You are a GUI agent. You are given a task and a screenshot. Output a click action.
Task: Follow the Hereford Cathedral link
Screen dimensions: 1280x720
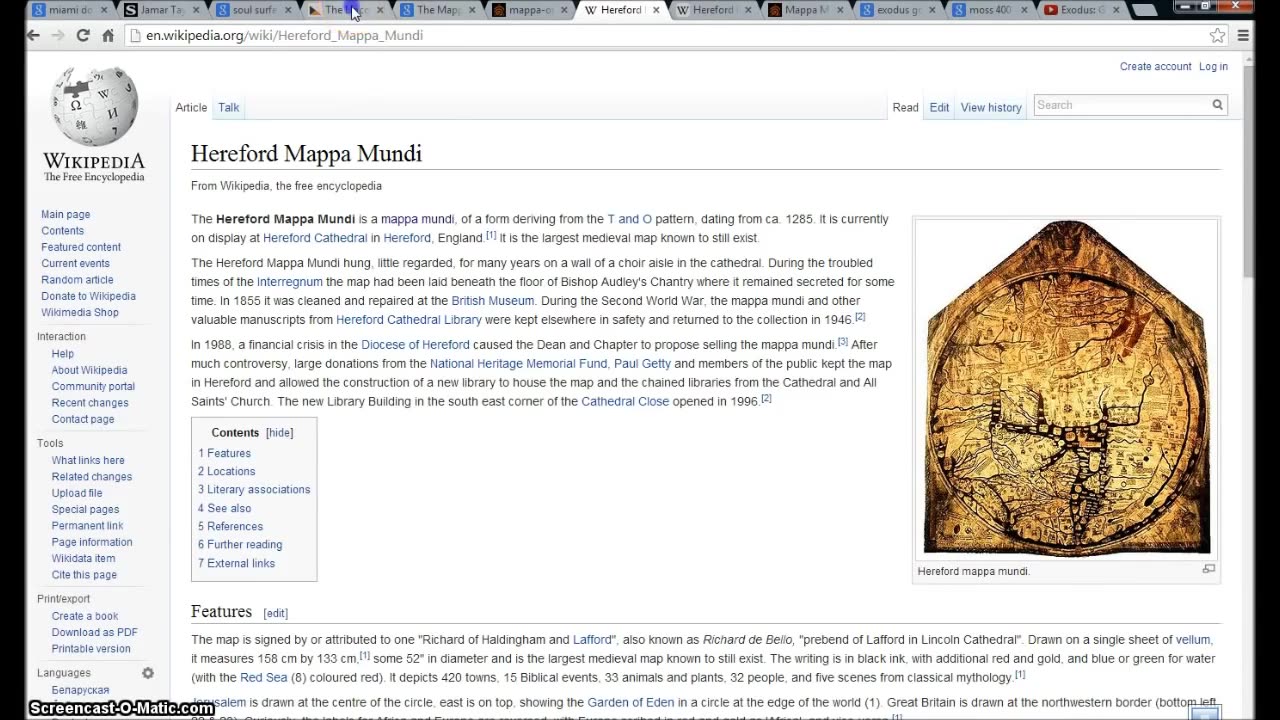pyautogui.click(x=315, y=238)
